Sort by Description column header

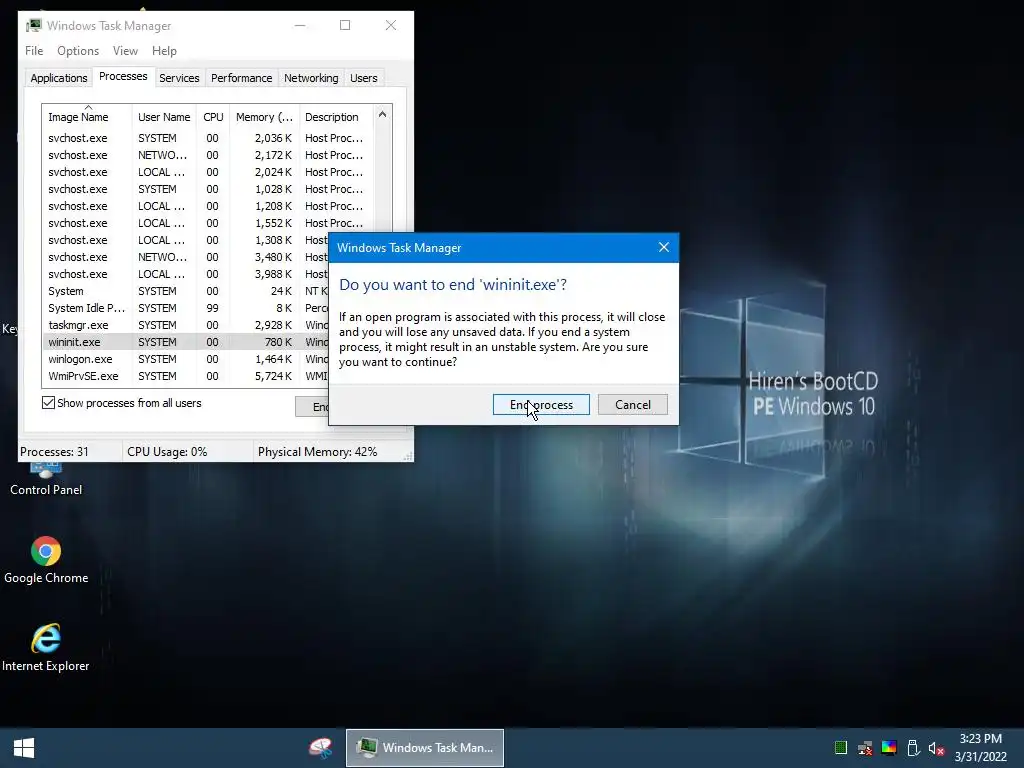(x=336, y=117)
